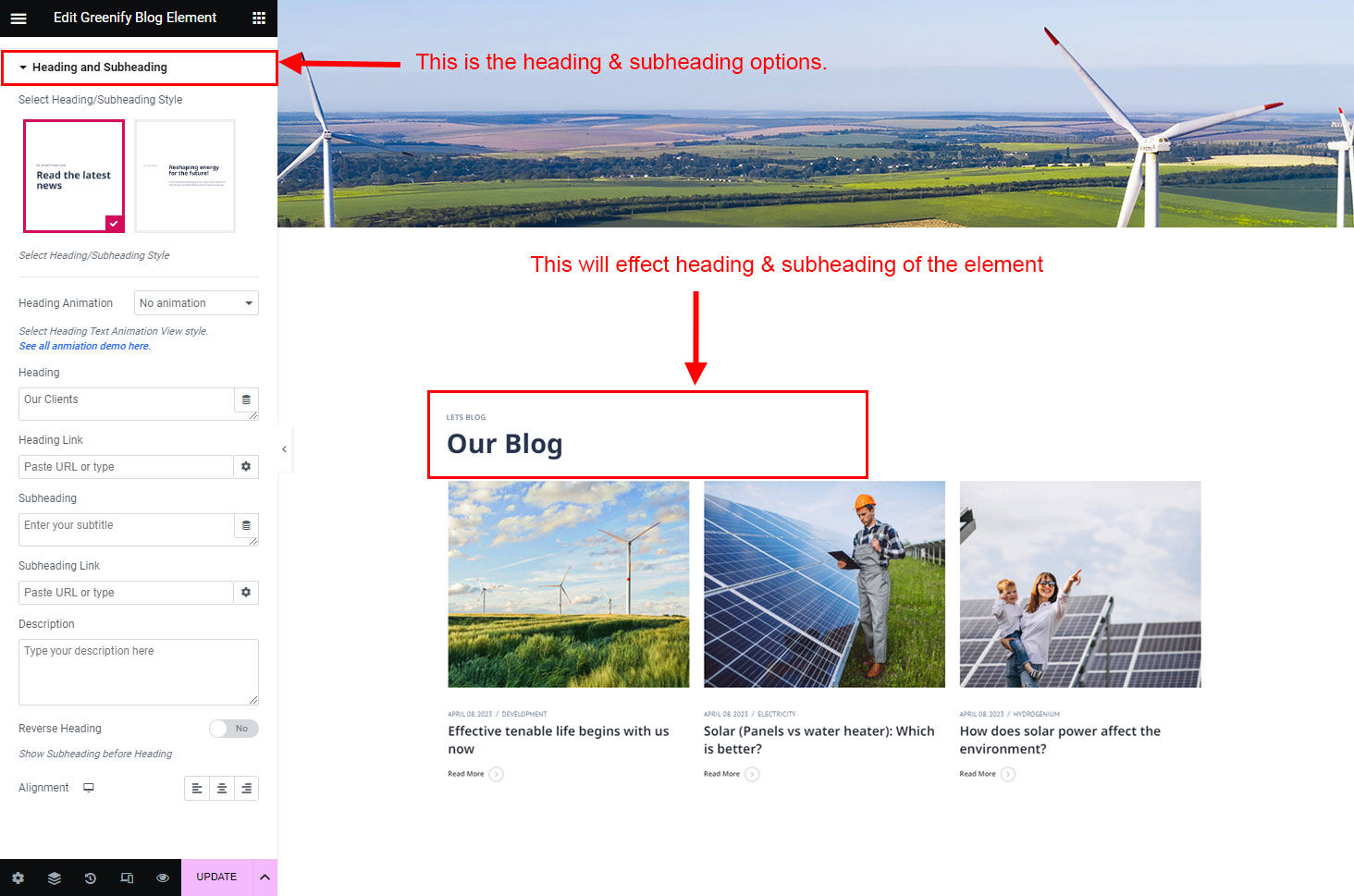Choose the second heading style thumbnail

(x=185, y=176)
